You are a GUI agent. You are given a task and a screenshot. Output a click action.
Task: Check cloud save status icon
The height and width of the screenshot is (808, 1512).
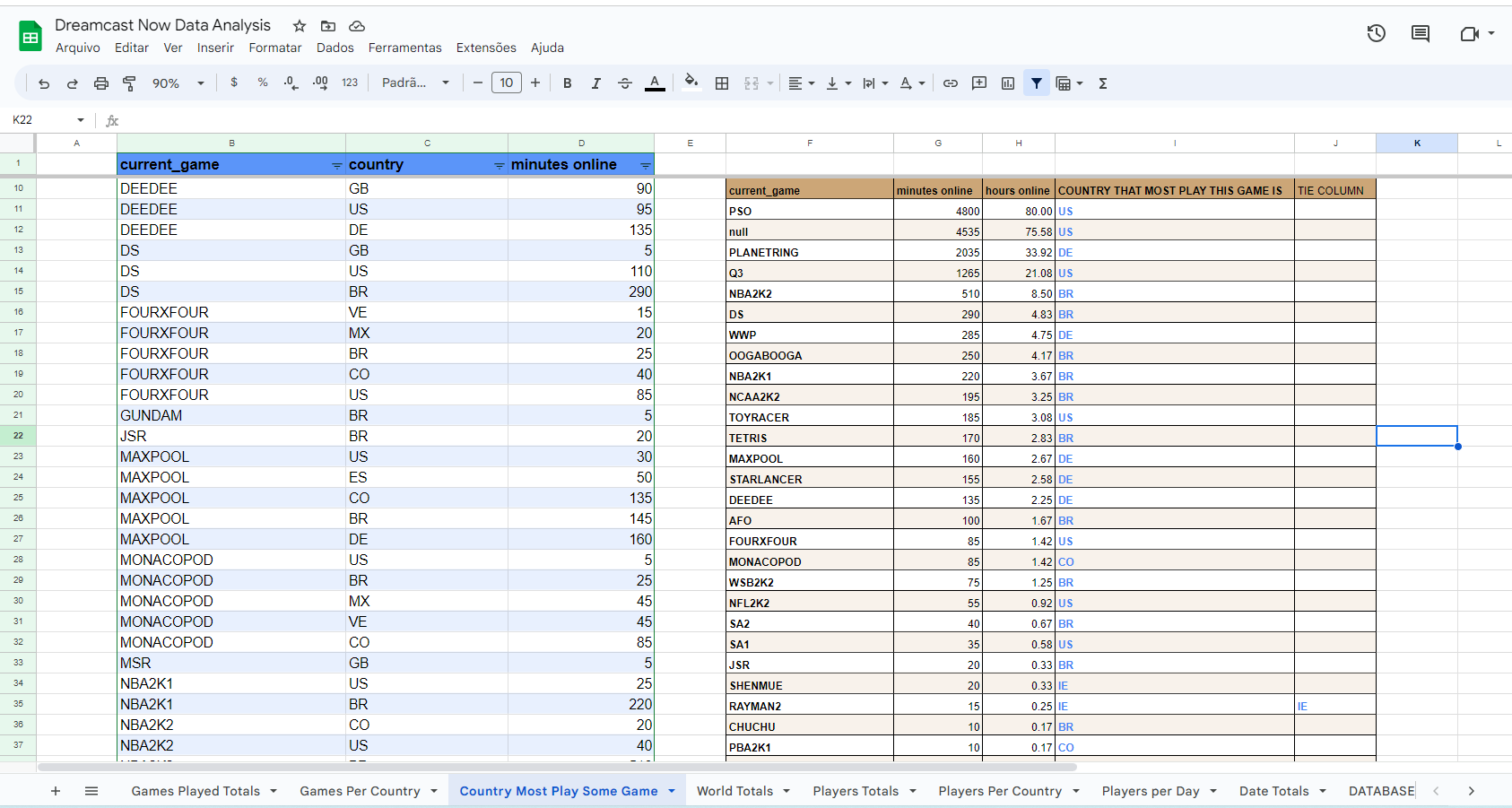(x=357, y=26)
